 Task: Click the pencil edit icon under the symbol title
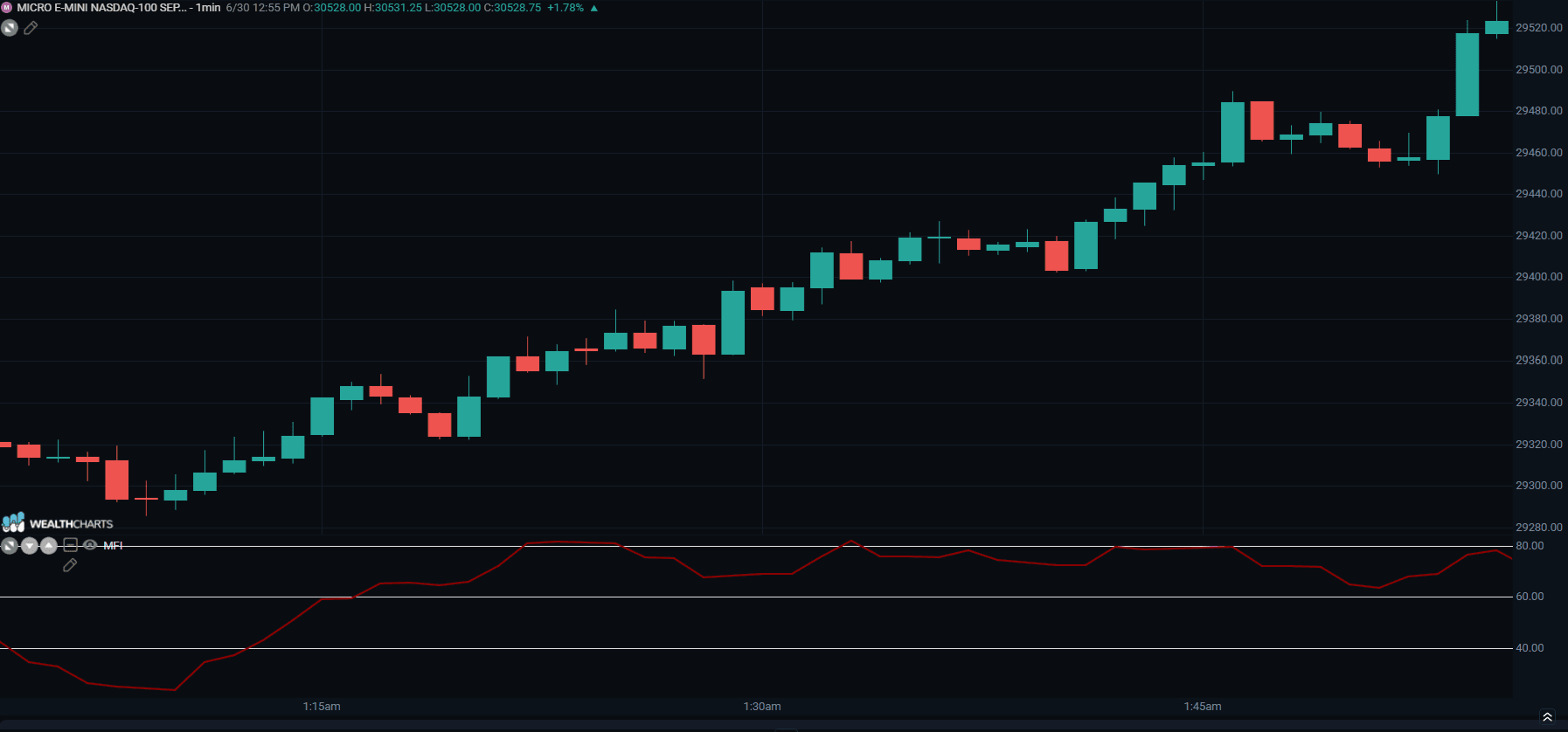click(x=31, y=28)
